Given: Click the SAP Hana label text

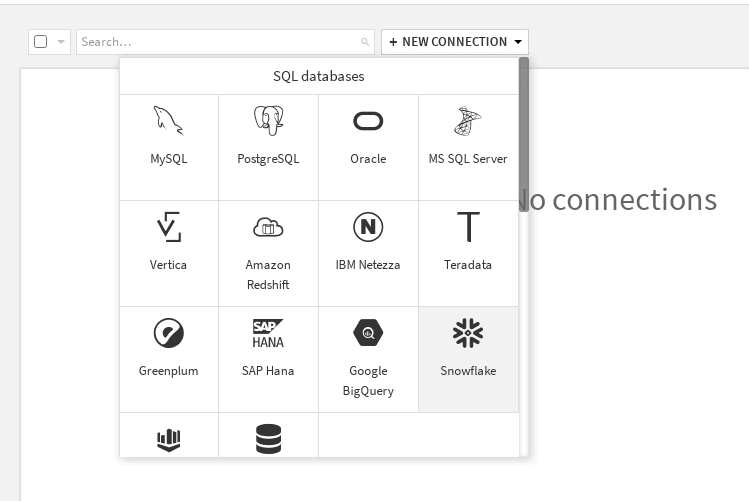Looking at the screenshot, I should pos(268,371).
